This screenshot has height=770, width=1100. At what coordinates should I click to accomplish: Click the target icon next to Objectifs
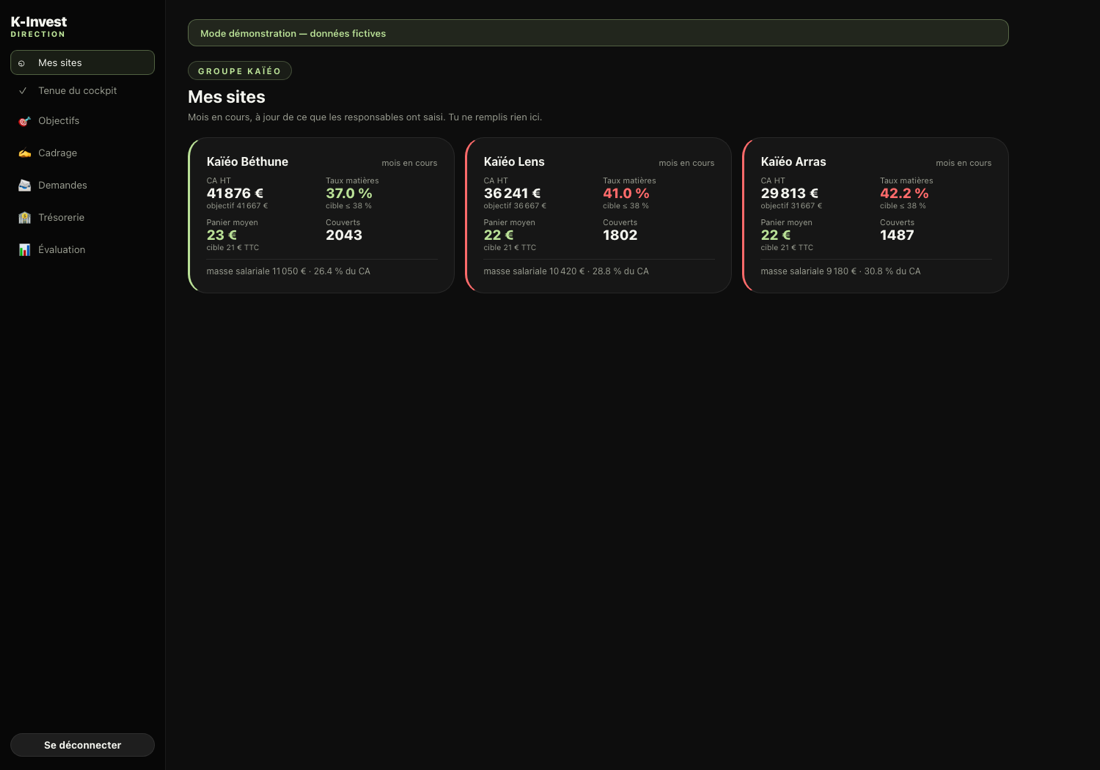click(x=25, y=121)
